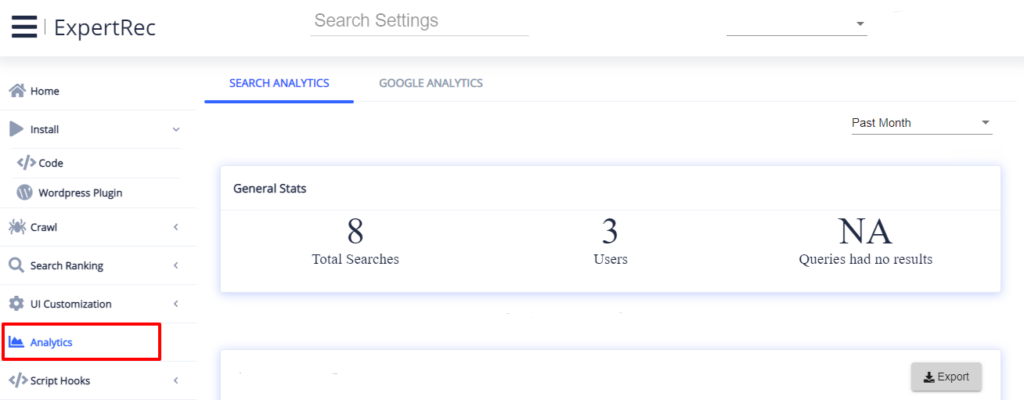This screenshot has height=400, width=1024.
Task: Open the top header account dropdown
Action: (x=797, y=24)
